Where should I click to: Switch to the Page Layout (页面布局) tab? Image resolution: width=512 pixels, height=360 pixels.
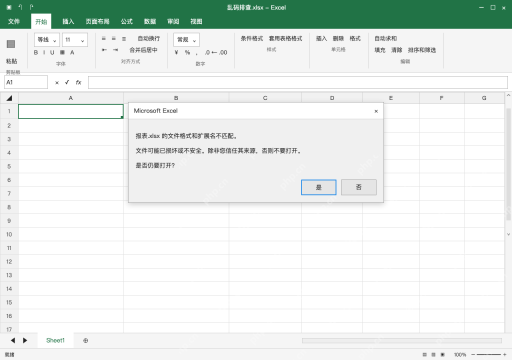point(97,22)
